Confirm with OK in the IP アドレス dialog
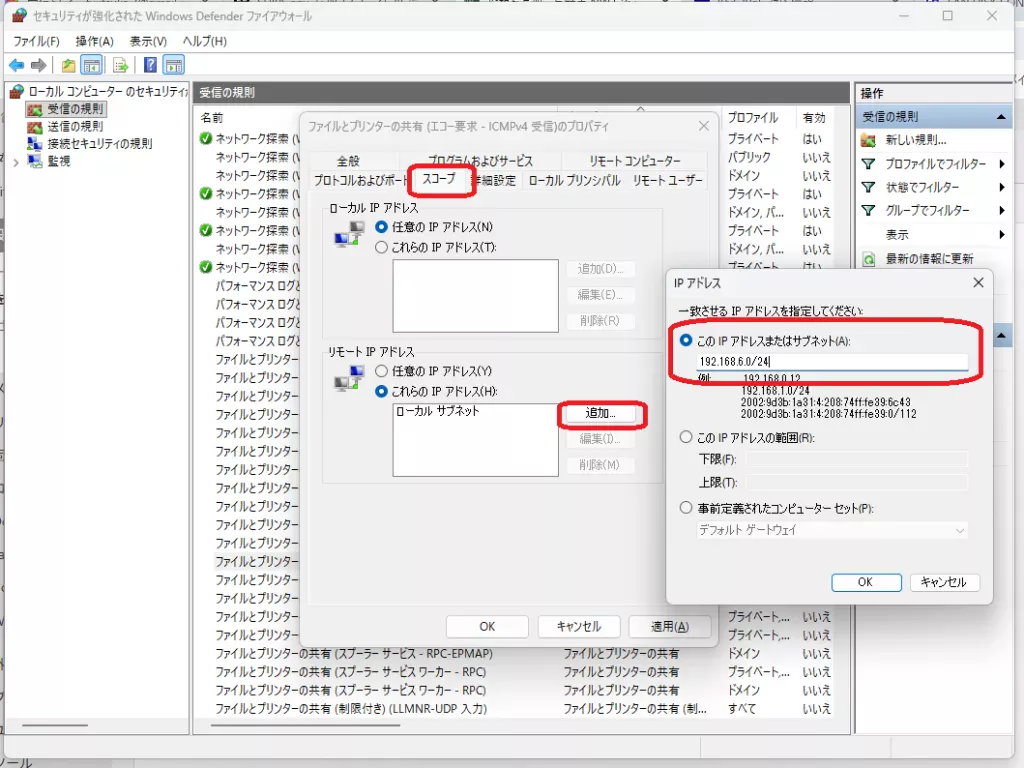This screenshot has height=768, width=1024. (866, 582)
